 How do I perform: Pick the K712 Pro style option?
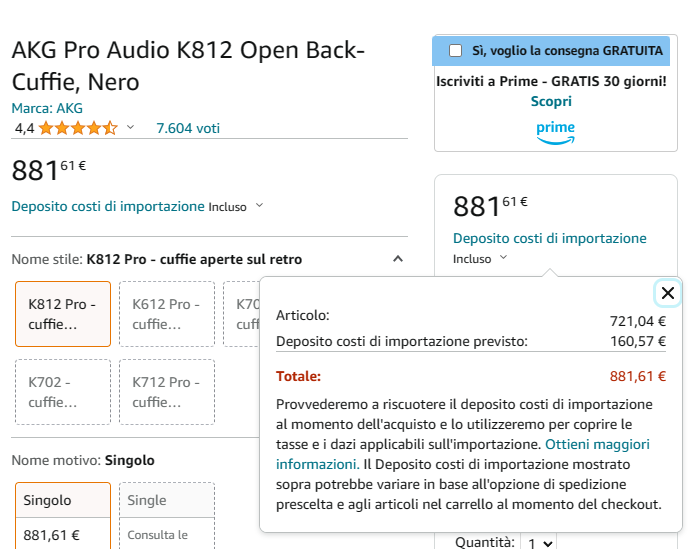click(167, 392)
